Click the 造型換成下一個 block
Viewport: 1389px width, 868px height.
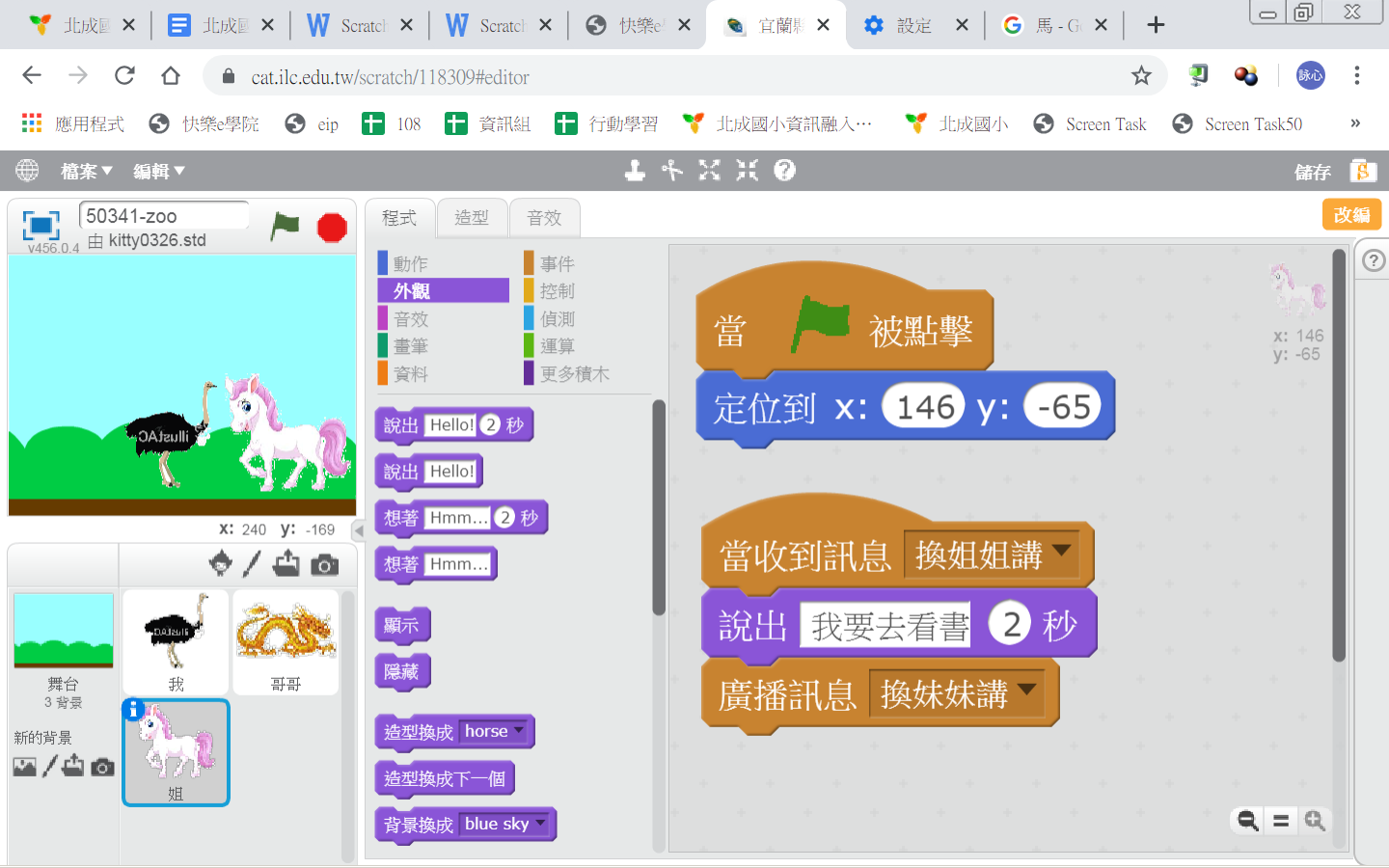pos(445,778)
